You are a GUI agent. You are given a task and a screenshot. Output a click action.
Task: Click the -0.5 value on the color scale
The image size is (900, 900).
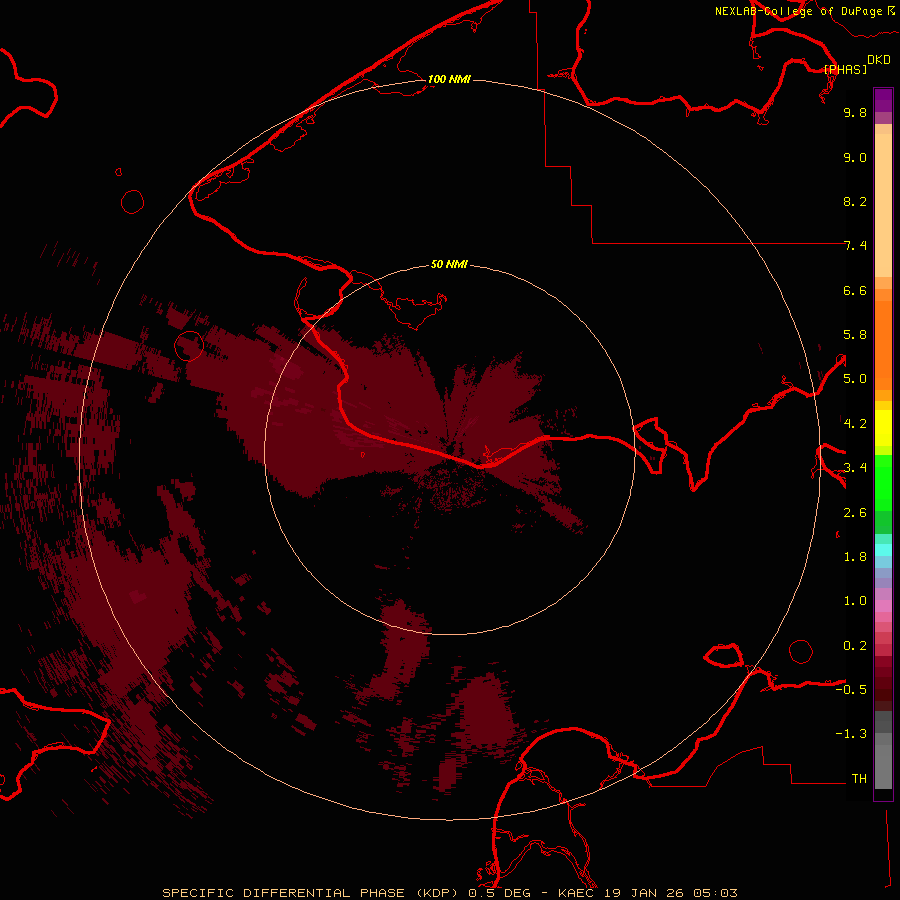click(851, 690)
